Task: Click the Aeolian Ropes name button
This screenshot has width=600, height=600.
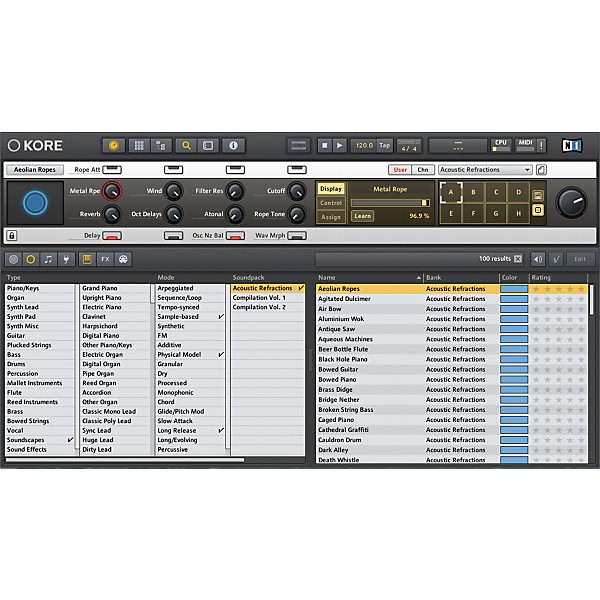Action: (34, 170)
